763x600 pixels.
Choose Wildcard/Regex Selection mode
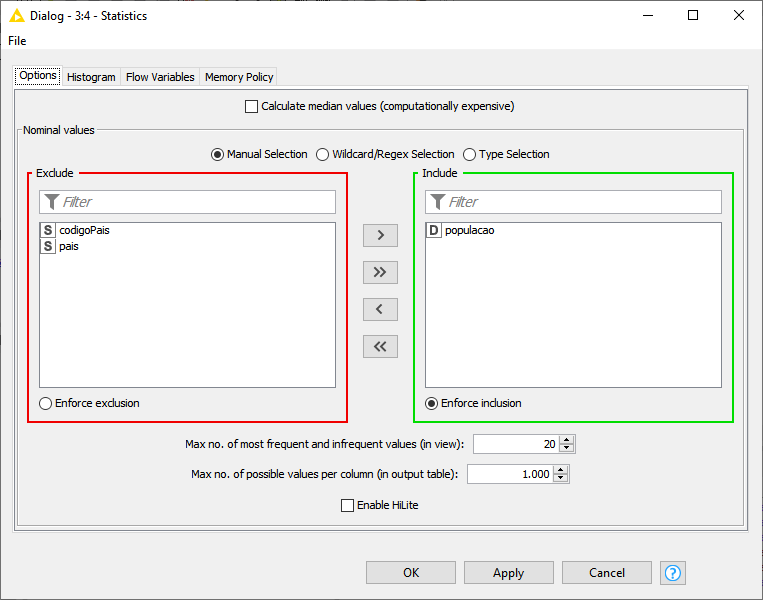pyautogui.click(x=323, y=154)
